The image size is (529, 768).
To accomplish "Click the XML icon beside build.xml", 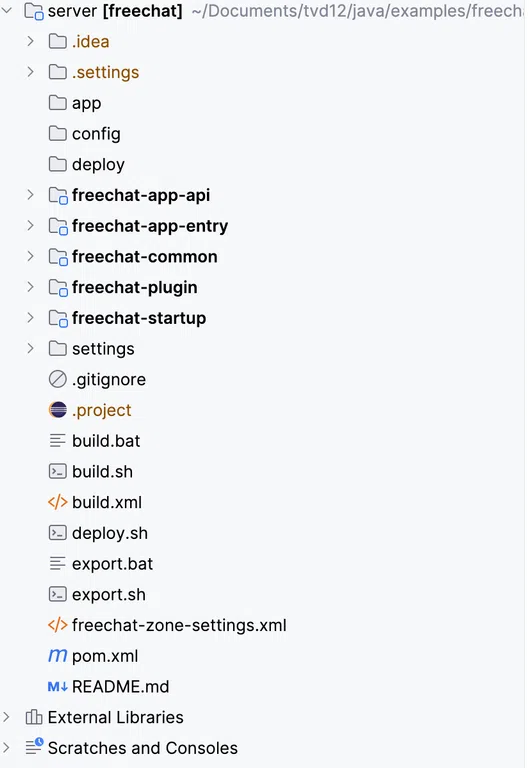I will pyautogui.click(x=57, y=502).
